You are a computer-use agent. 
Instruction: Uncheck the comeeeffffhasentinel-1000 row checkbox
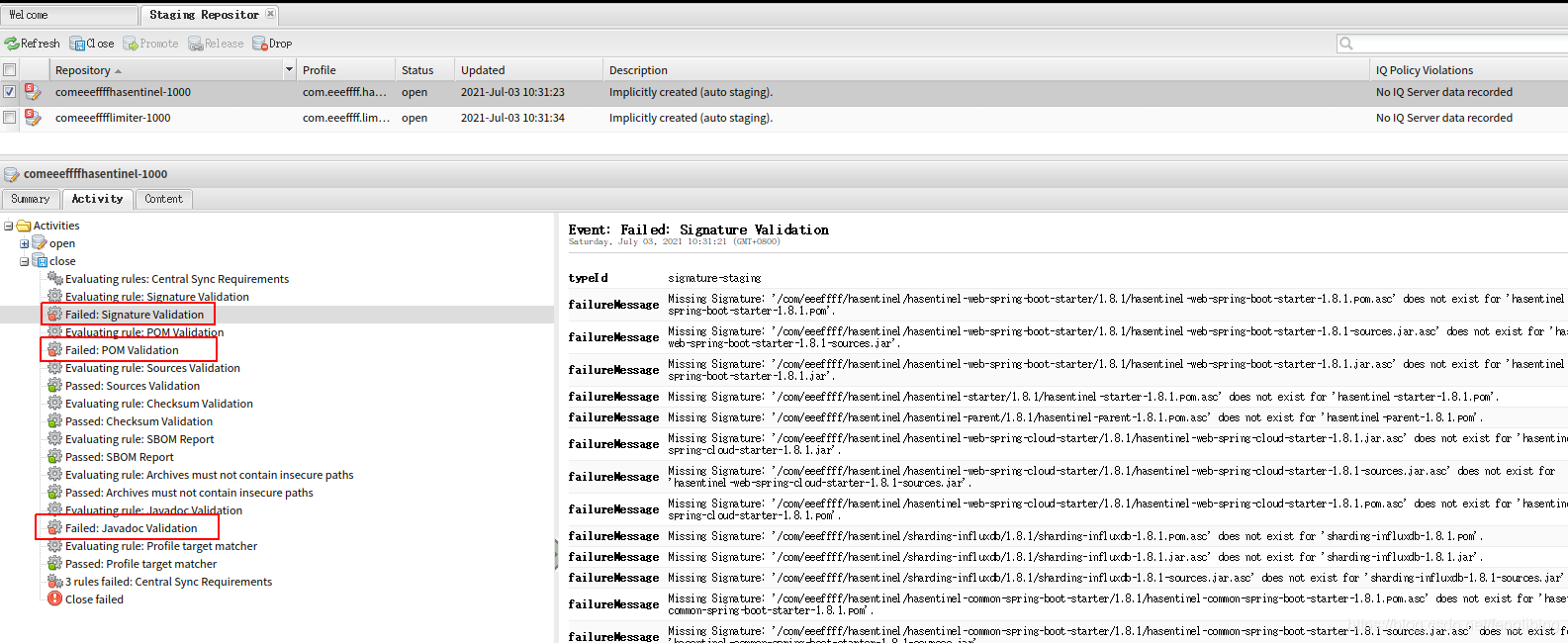(x=10, y=92)
